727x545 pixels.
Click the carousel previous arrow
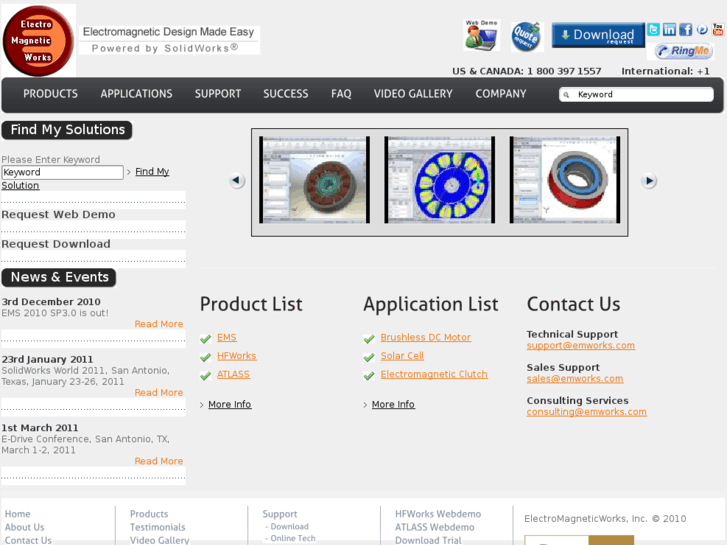pos(237,180)
